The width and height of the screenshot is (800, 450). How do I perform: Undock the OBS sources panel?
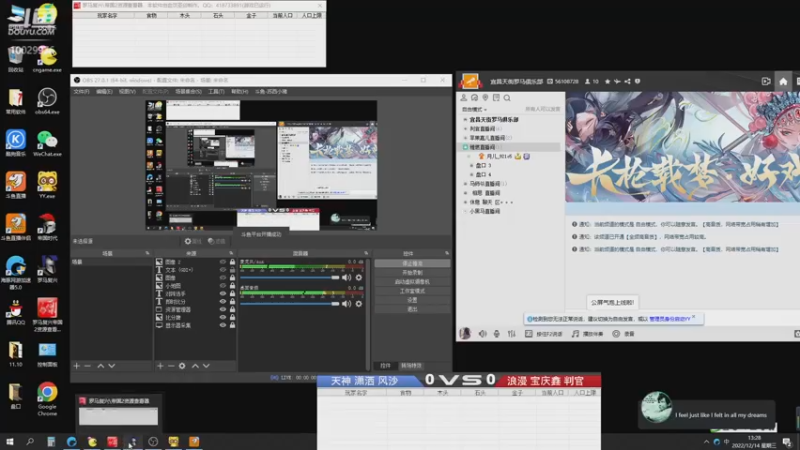coord(231,253)
